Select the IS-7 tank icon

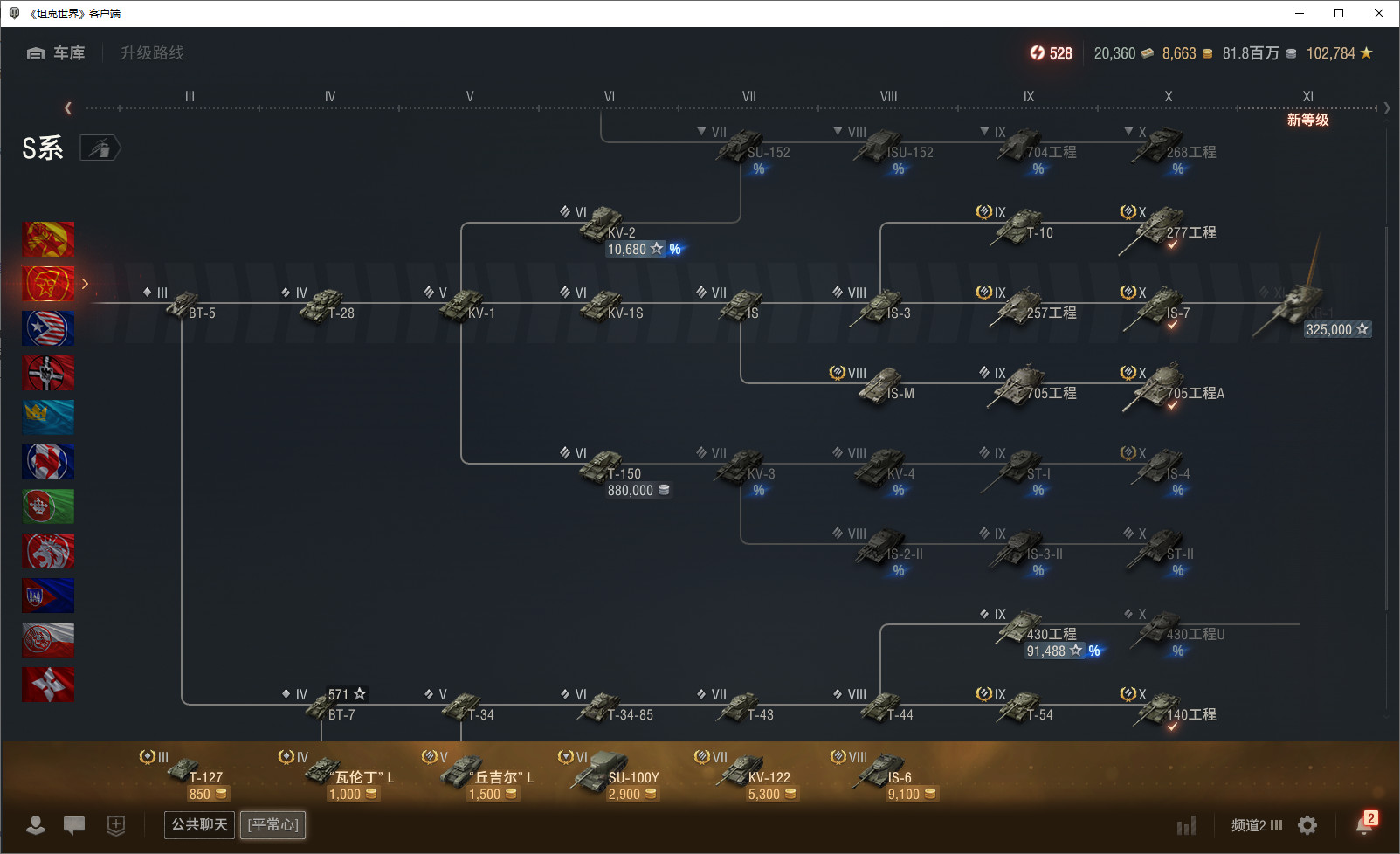1155,307
